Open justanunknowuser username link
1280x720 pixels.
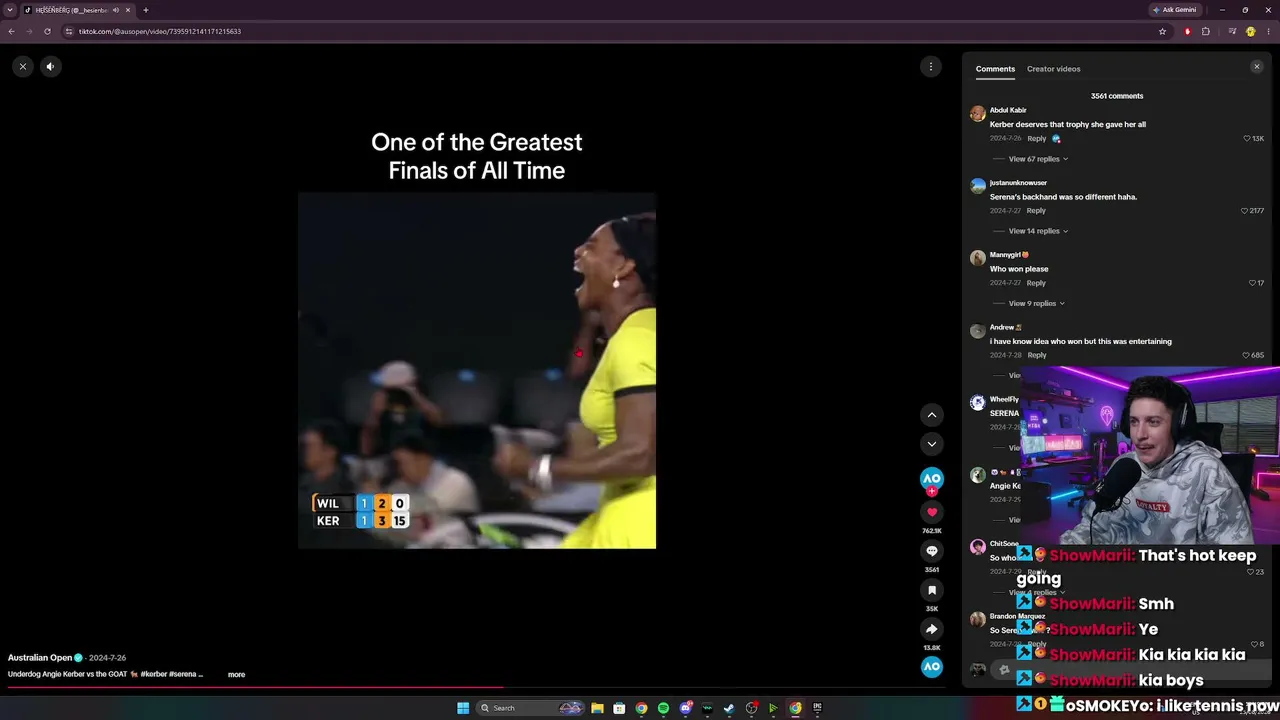(x=1018, y=183)
